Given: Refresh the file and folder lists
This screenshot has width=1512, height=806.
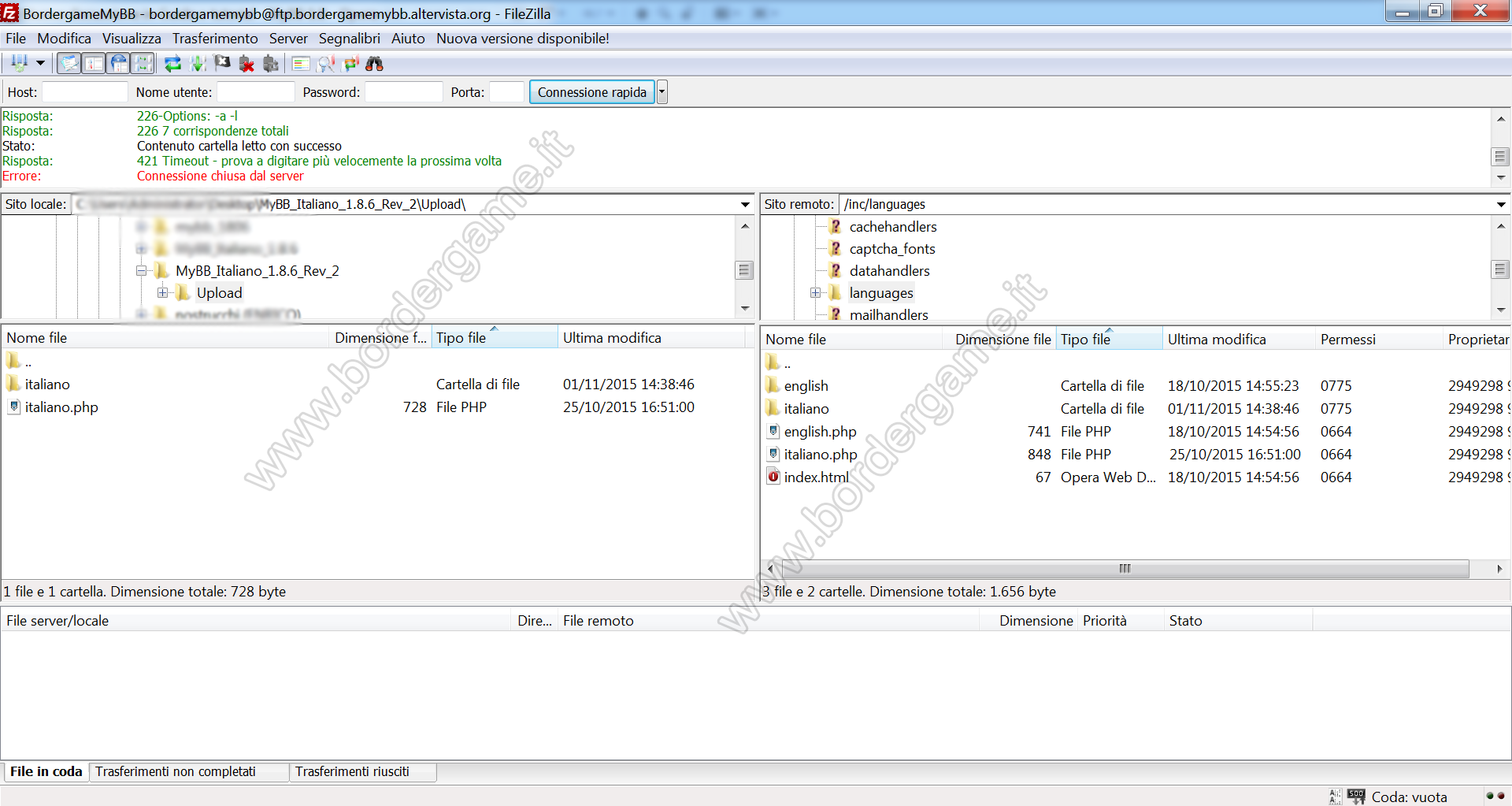Looking at the screenshot, I should [172, 64].
